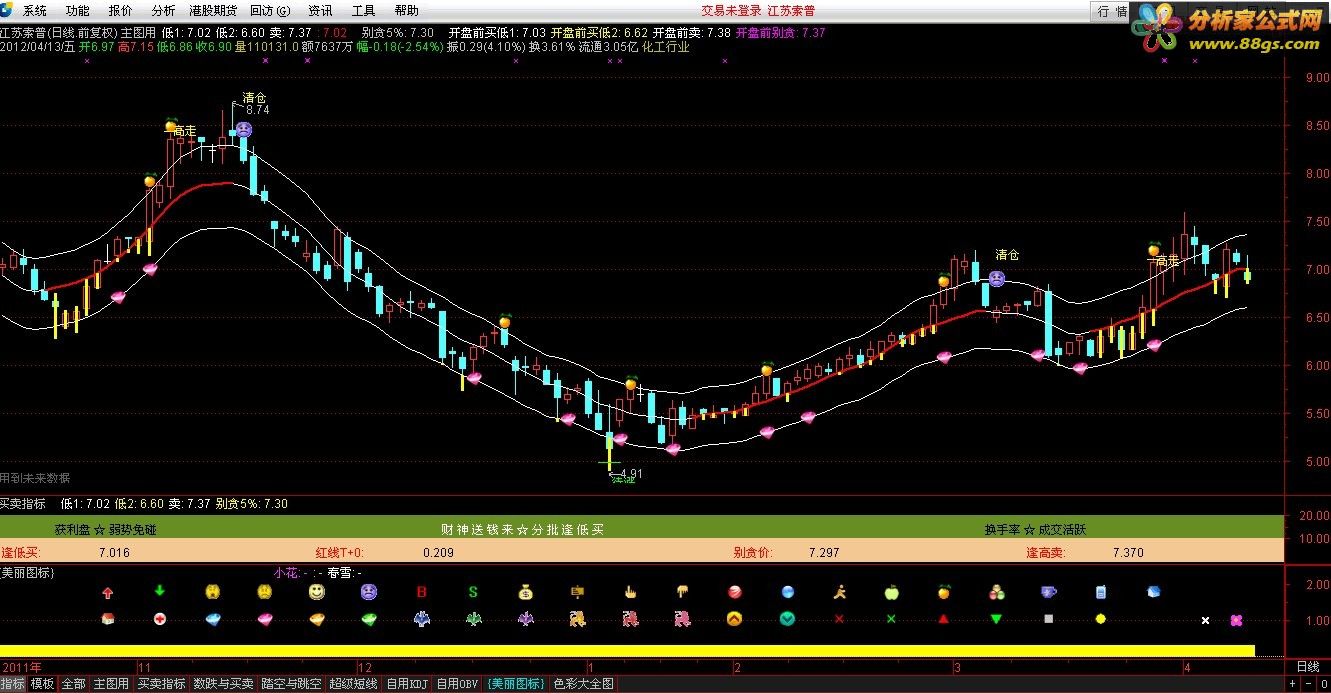Screen dimensions: 1331x694
Task: Click the pointing-up hand icon
Action: click(630, 592)
